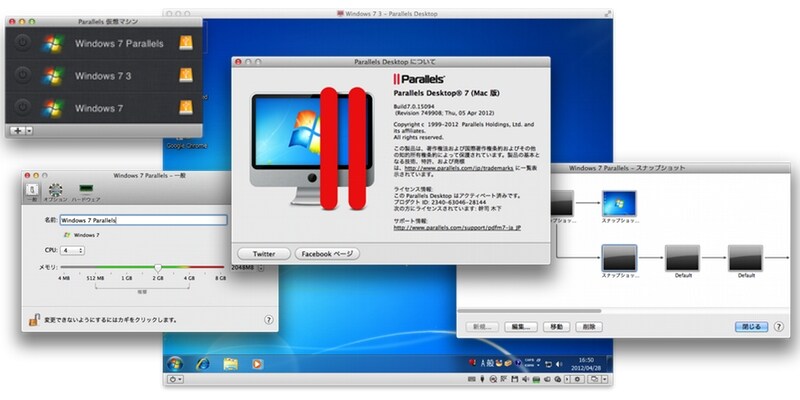Click the lock icon to prevent changes
800x400 pixels.
click(34, 320)
